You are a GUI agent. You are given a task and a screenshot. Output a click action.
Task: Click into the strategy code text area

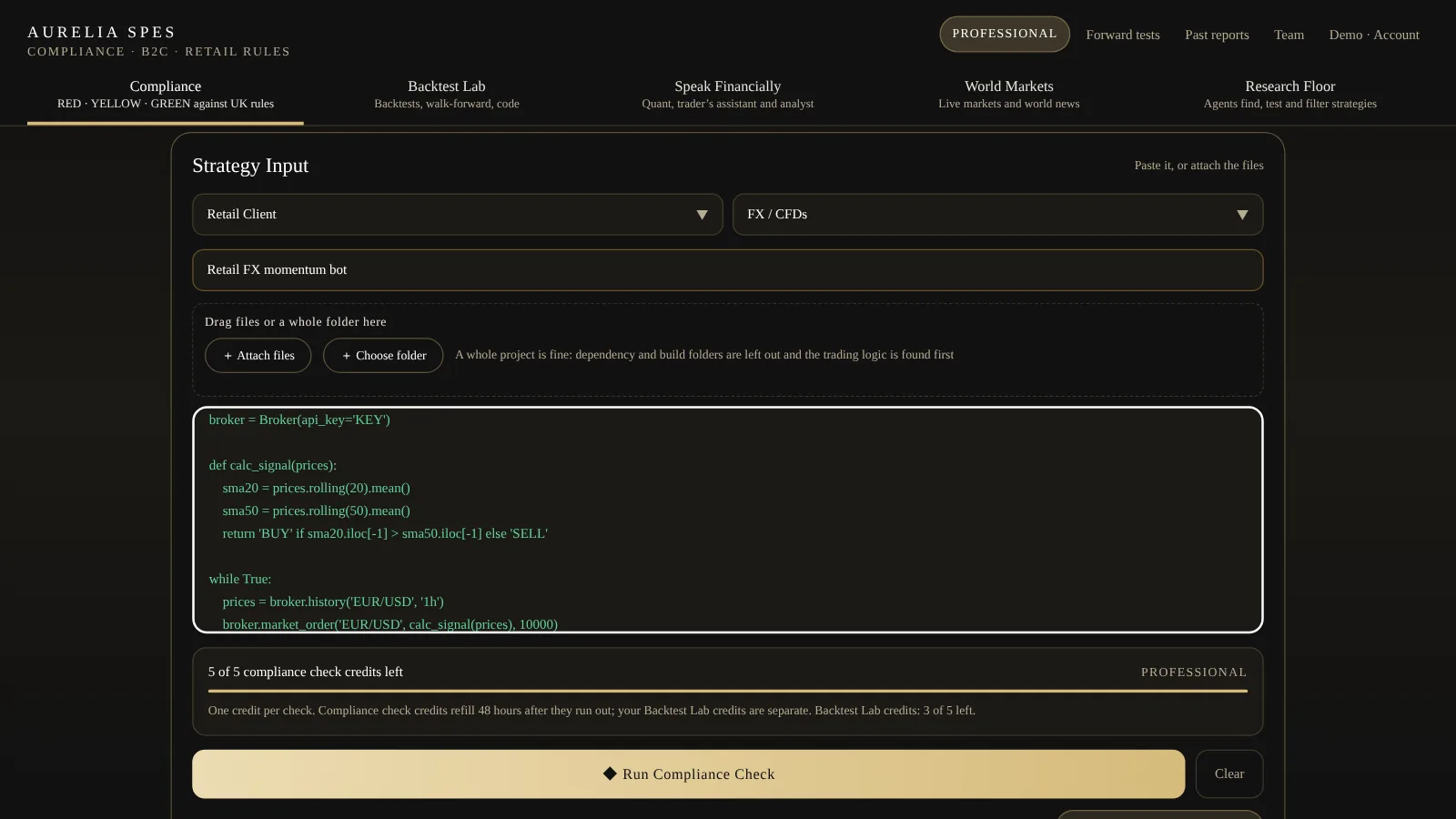(x=728, y=520)
